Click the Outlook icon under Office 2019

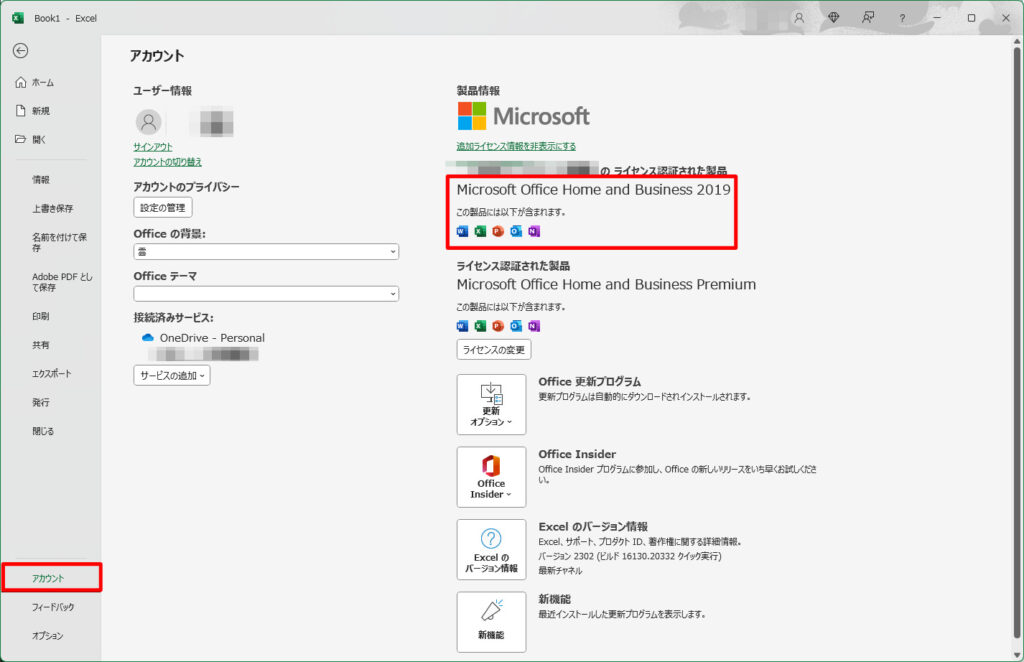[516, 231]
